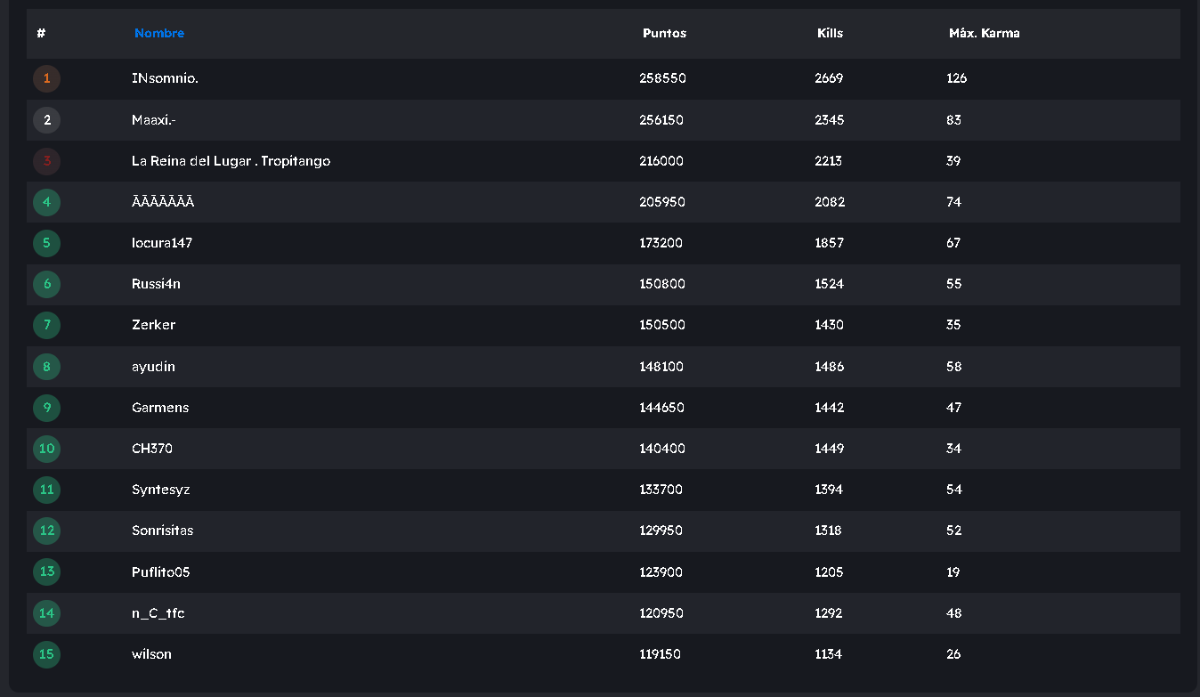Open player INsomnio. from the ranking
The width and height of the screenshot is (1200, 697).
click(x=165, y=78)
